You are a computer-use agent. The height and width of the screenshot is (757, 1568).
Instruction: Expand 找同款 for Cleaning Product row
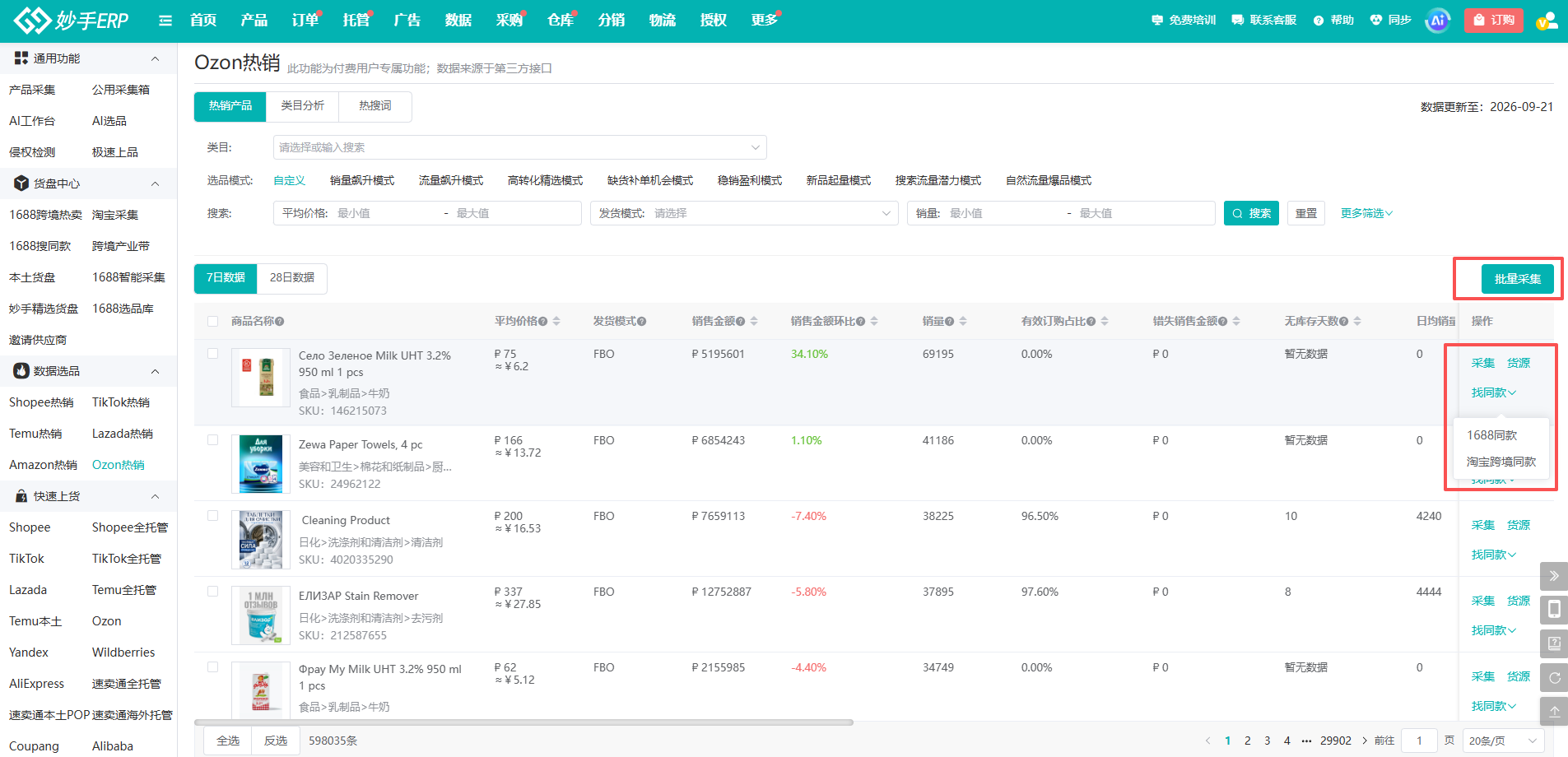(1493, 555)
